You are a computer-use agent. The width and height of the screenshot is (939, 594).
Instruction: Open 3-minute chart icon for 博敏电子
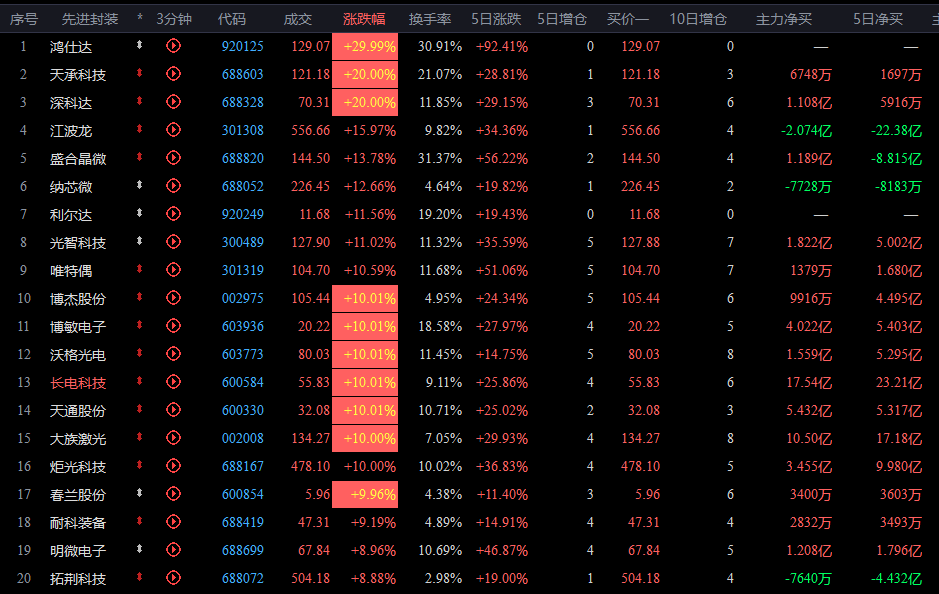(173, 326)
